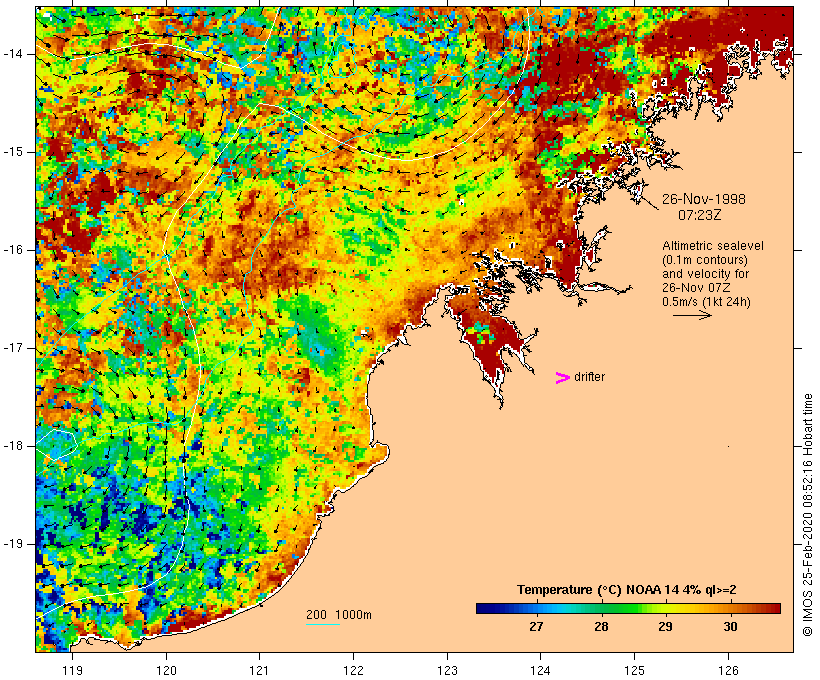Click the dark blue end of temperature colorbar
Image resolution: width=820 pixels, height=680 pixels.
[484, 608]
